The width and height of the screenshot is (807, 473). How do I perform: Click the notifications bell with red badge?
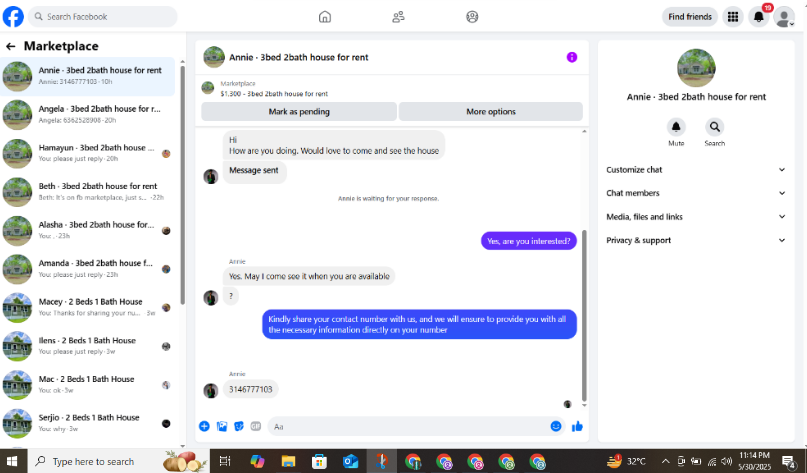pos(759,17)
